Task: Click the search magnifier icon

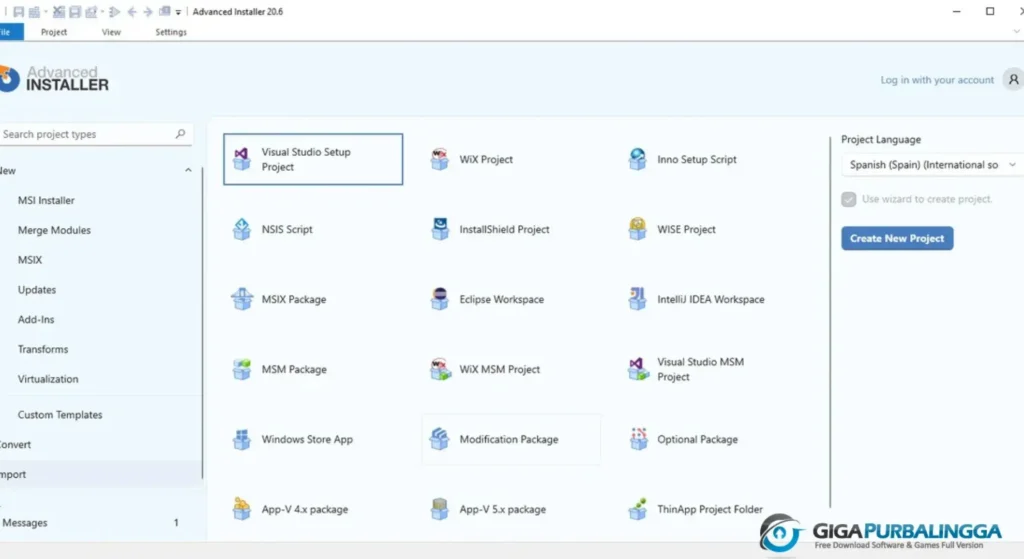Action: click(180, 134)
